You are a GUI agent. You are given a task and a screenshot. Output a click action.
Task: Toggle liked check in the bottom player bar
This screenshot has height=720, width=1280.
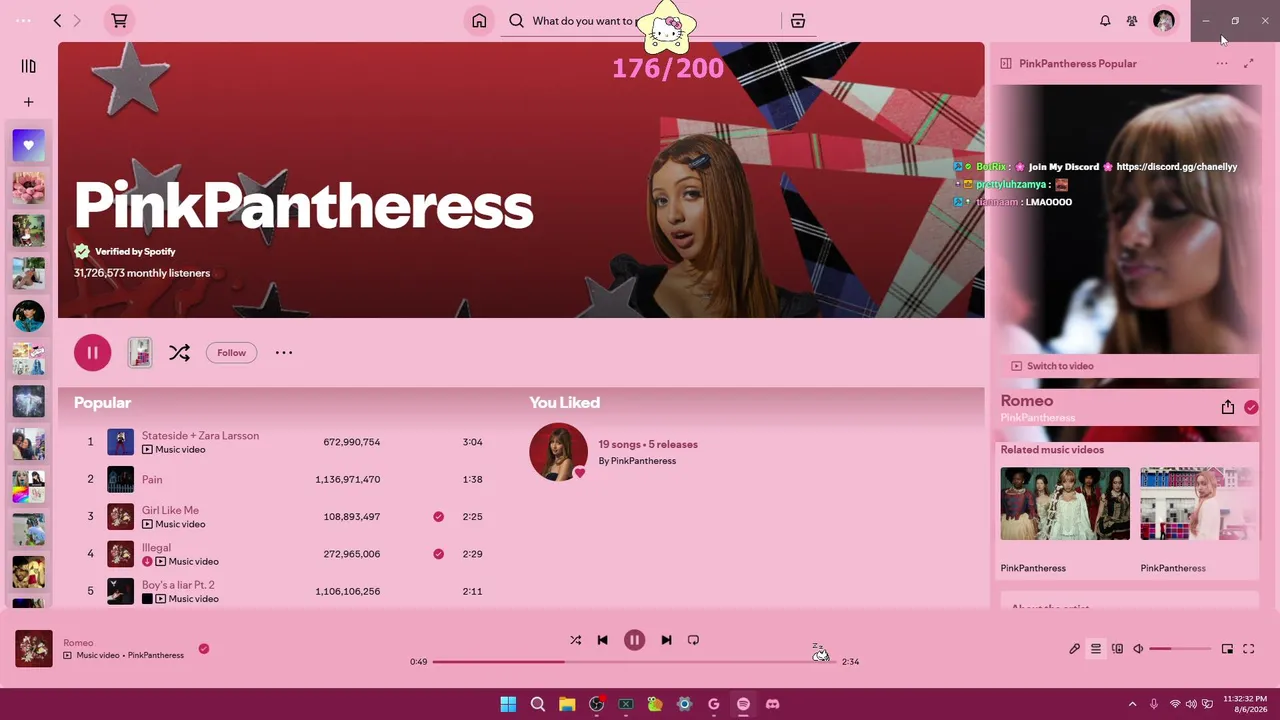point(204,649)
